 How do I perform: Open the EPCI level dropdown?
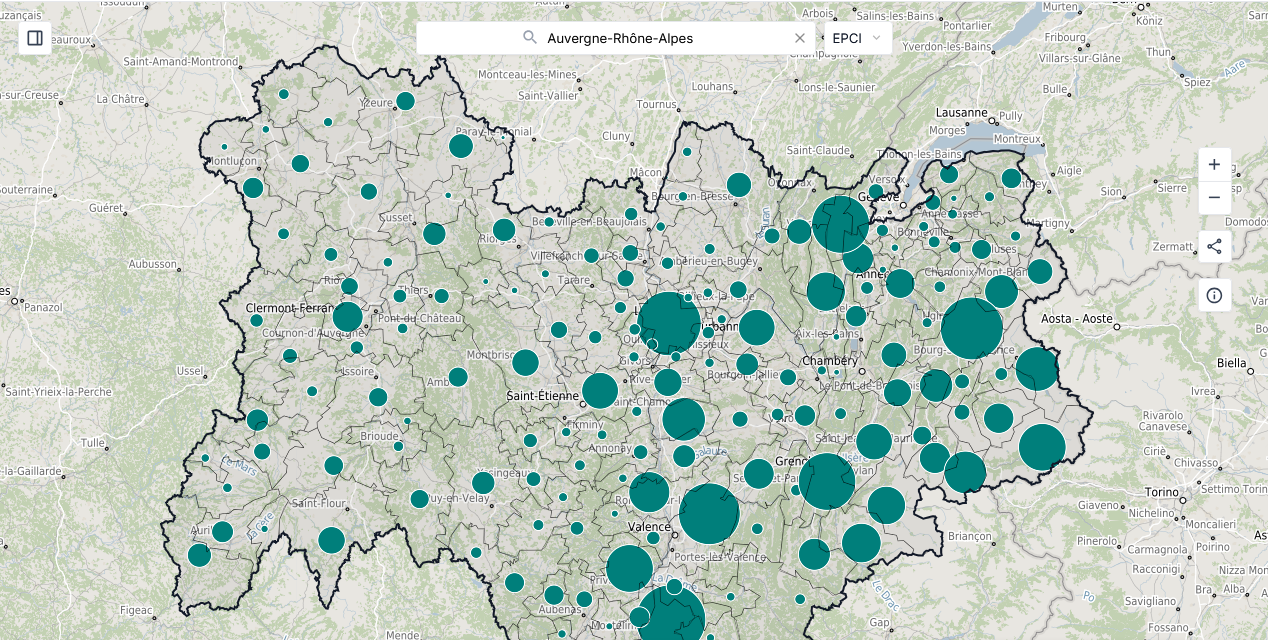tap(856, 38)
